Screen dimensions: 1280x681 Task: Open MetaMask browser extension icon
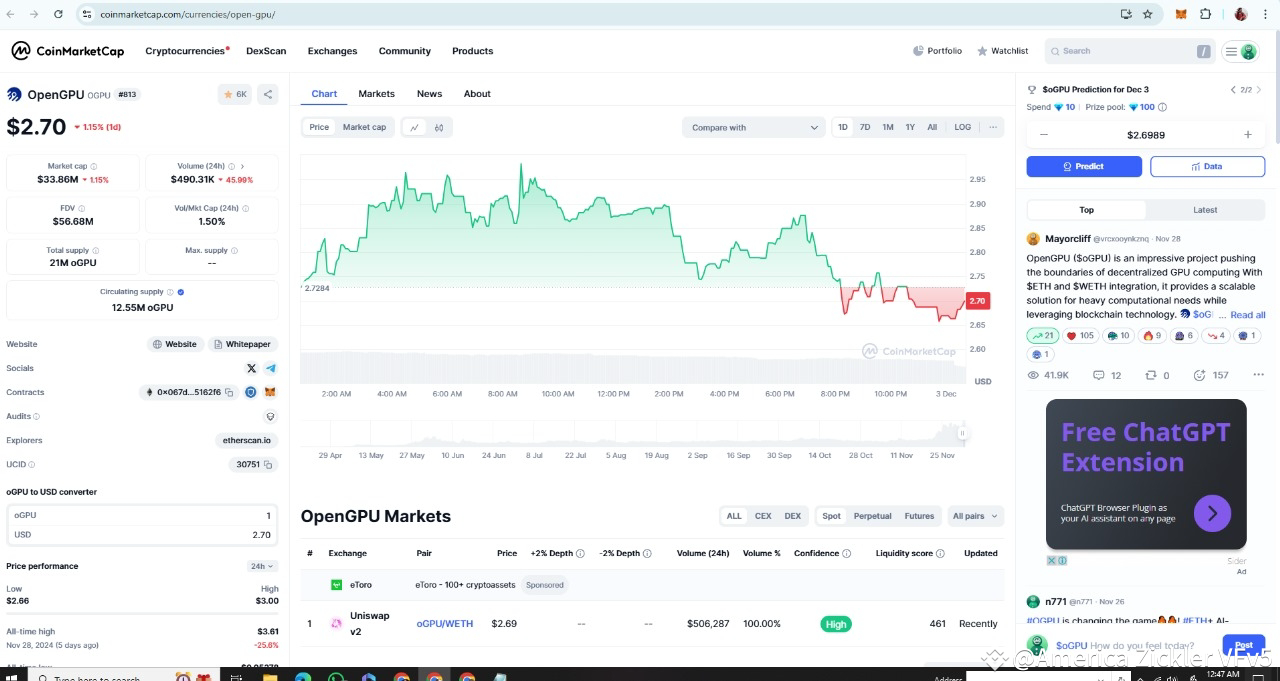tap(1181, 14)
